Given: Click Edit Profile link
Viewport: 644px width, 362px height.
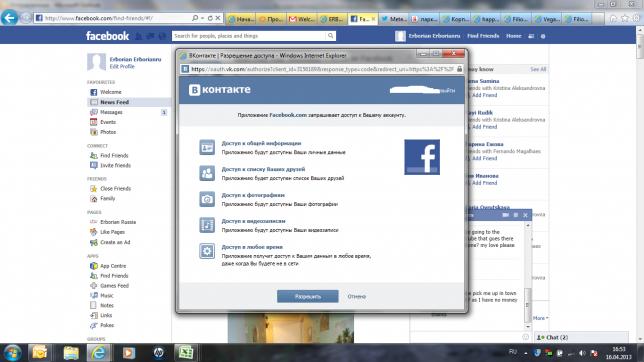Looking at the screenshot, I should coord(122,67).
